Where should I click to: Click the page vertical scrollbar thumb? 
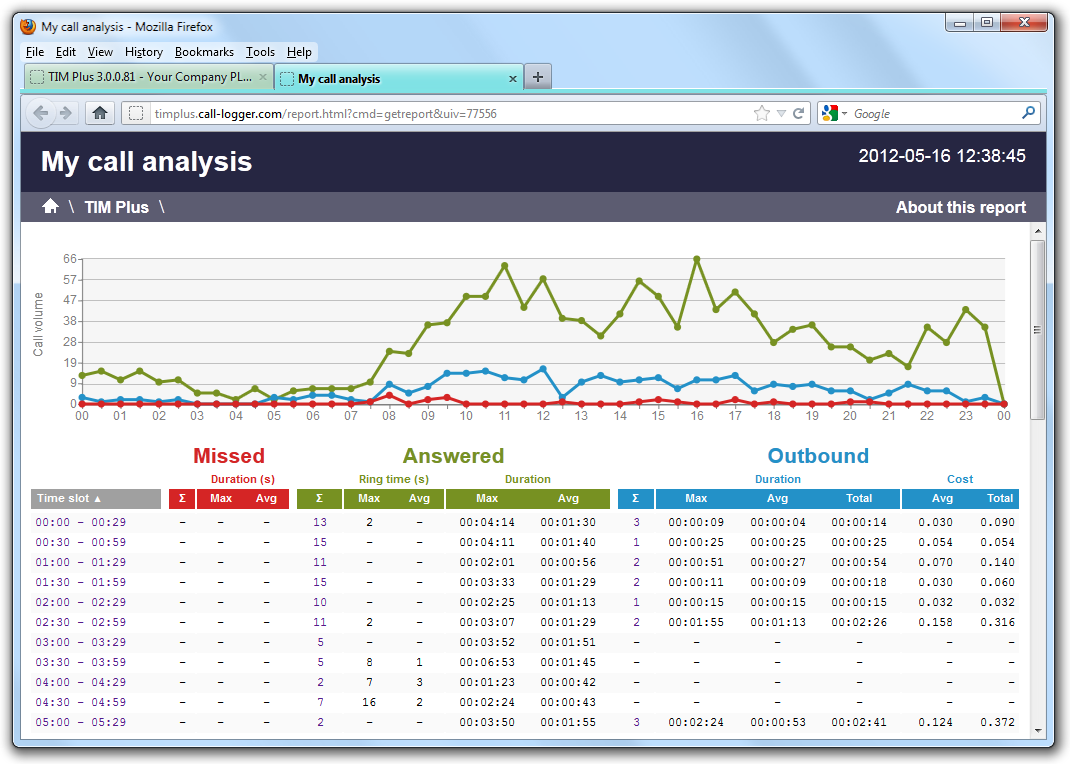click(1037, 328)
